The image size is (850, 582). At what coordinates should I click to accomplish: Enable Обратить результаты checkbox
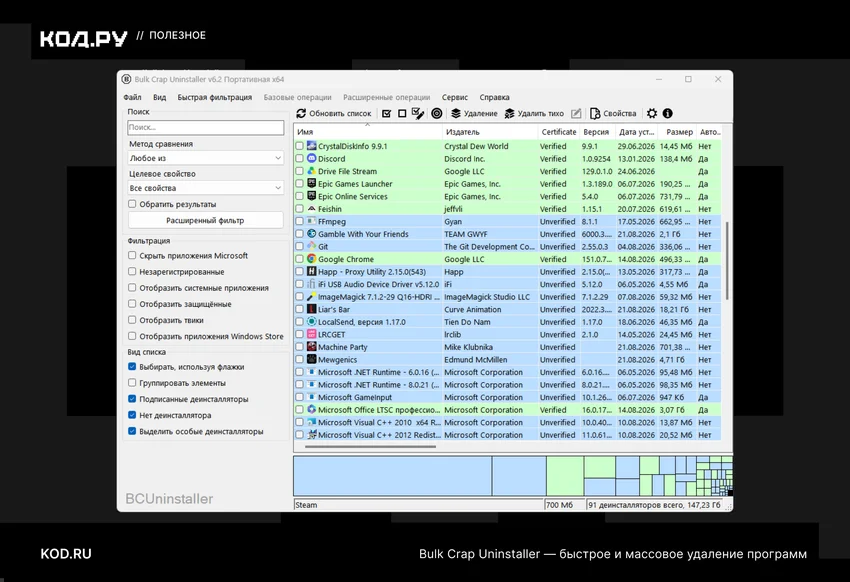pos(132,204)
